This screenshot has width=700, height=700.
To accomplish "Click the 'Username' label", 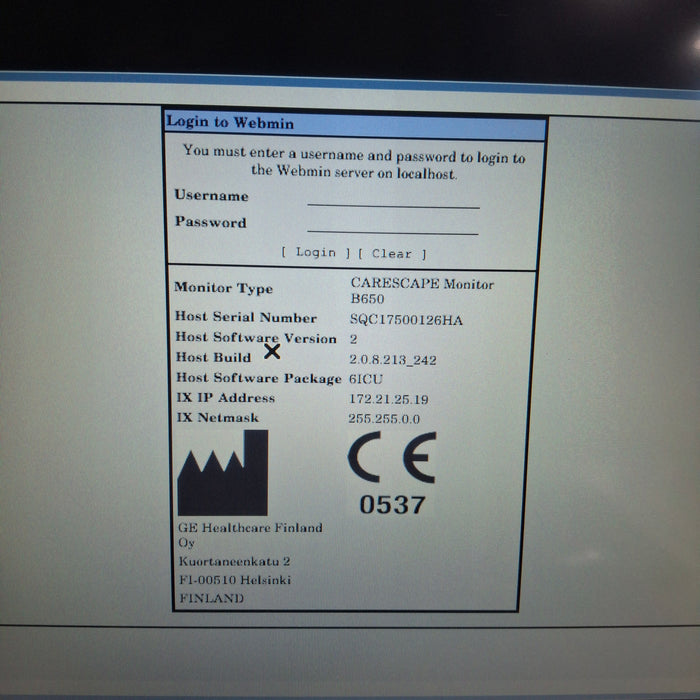I will [x=211, y=195].
